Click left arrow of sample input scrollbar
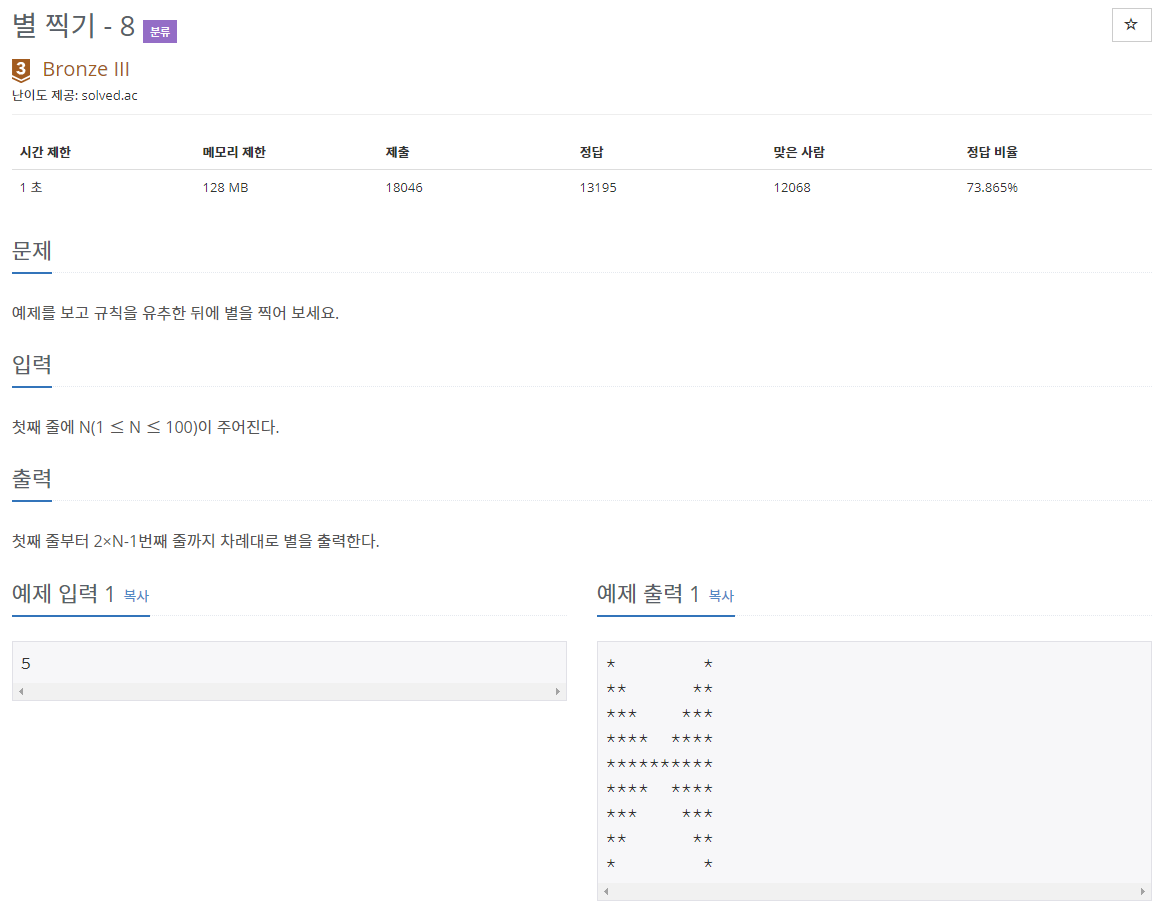The height and width of the screenshot is (919, 1166). point(21,691)
